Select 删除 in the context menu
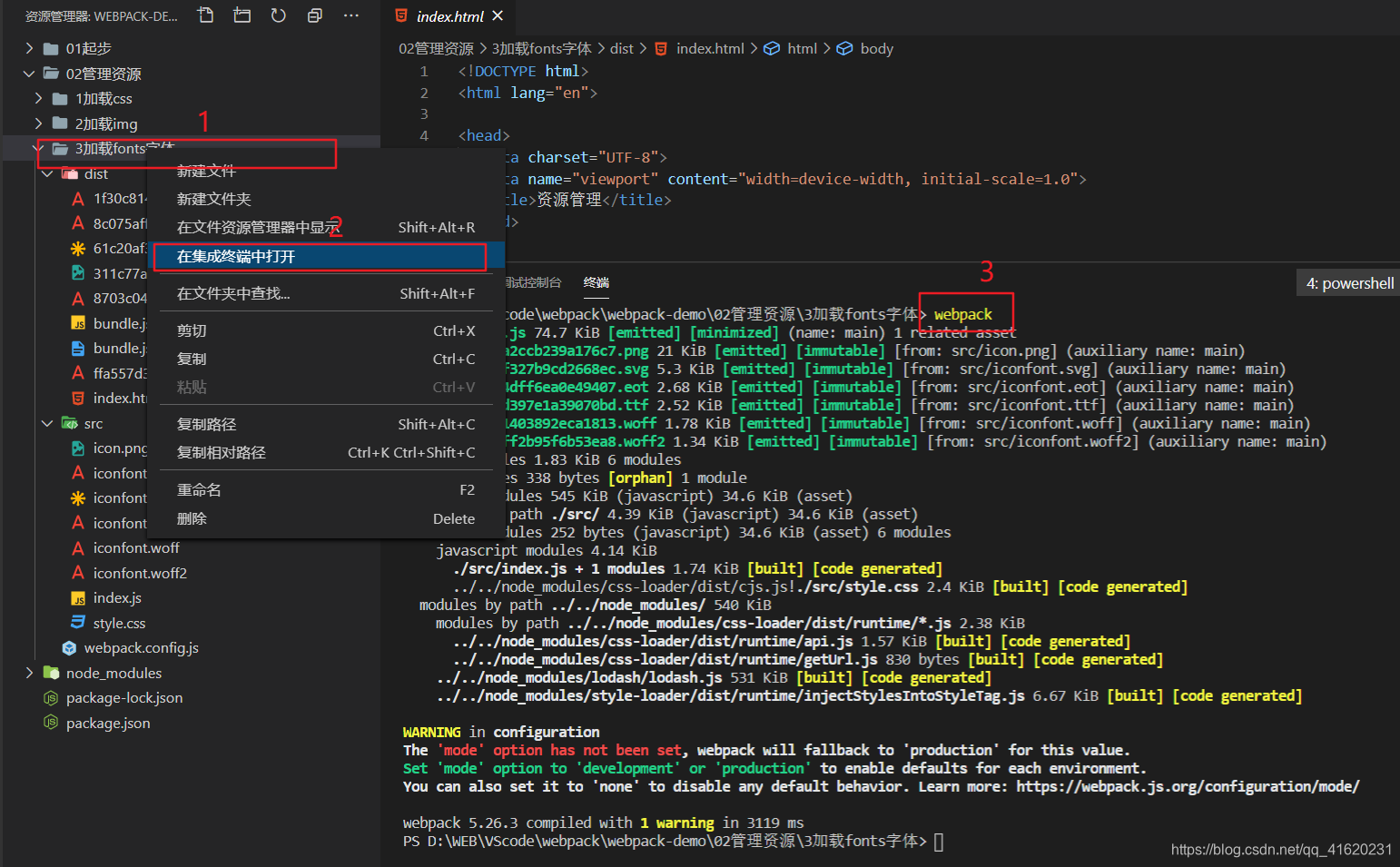Image resolution: width=1400 pixels, height=867 pixels. 327,518
